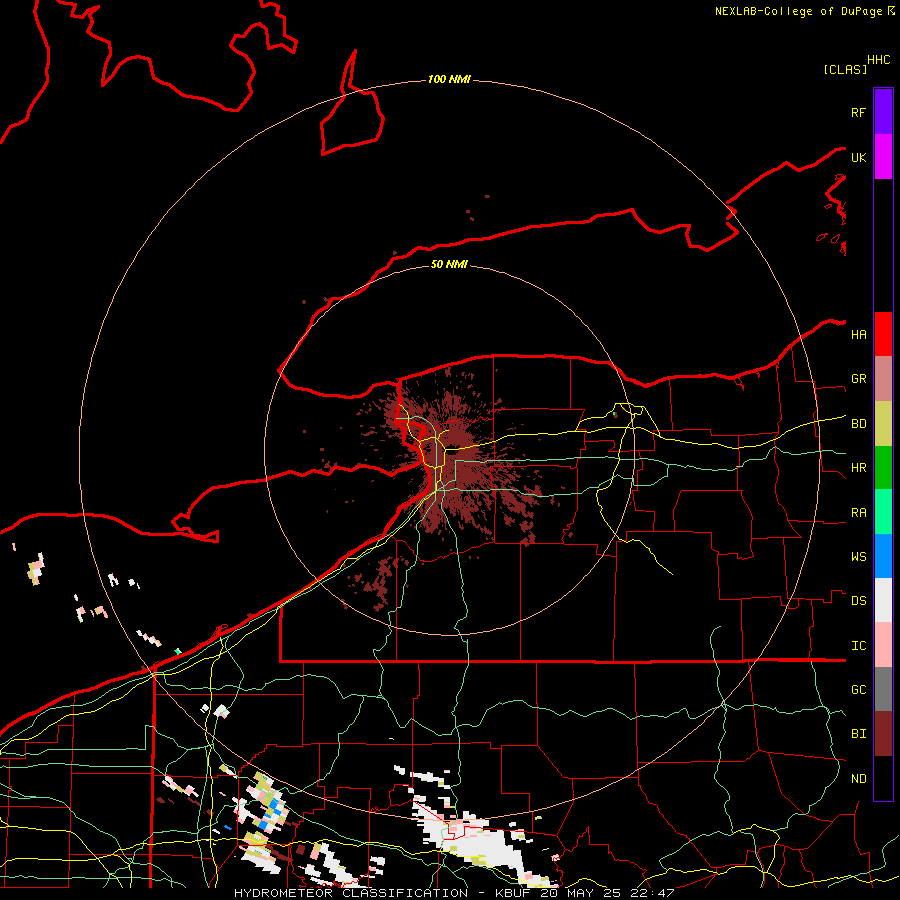The width and height of the screenshot is (900, 900).
Task: Click the IC pink legend swatch
Action: click(883, 645)
